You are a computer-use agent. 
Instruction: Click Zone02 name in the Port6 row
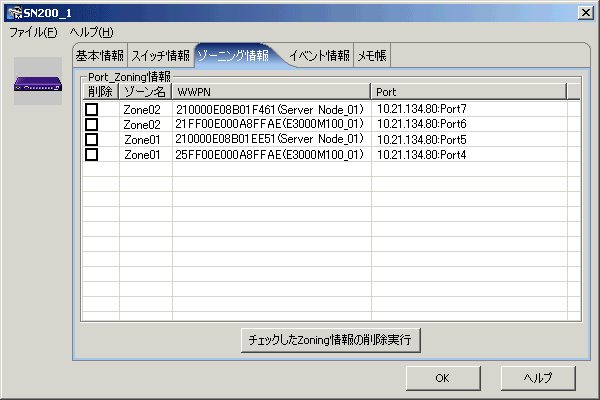(x=142, y=125)
